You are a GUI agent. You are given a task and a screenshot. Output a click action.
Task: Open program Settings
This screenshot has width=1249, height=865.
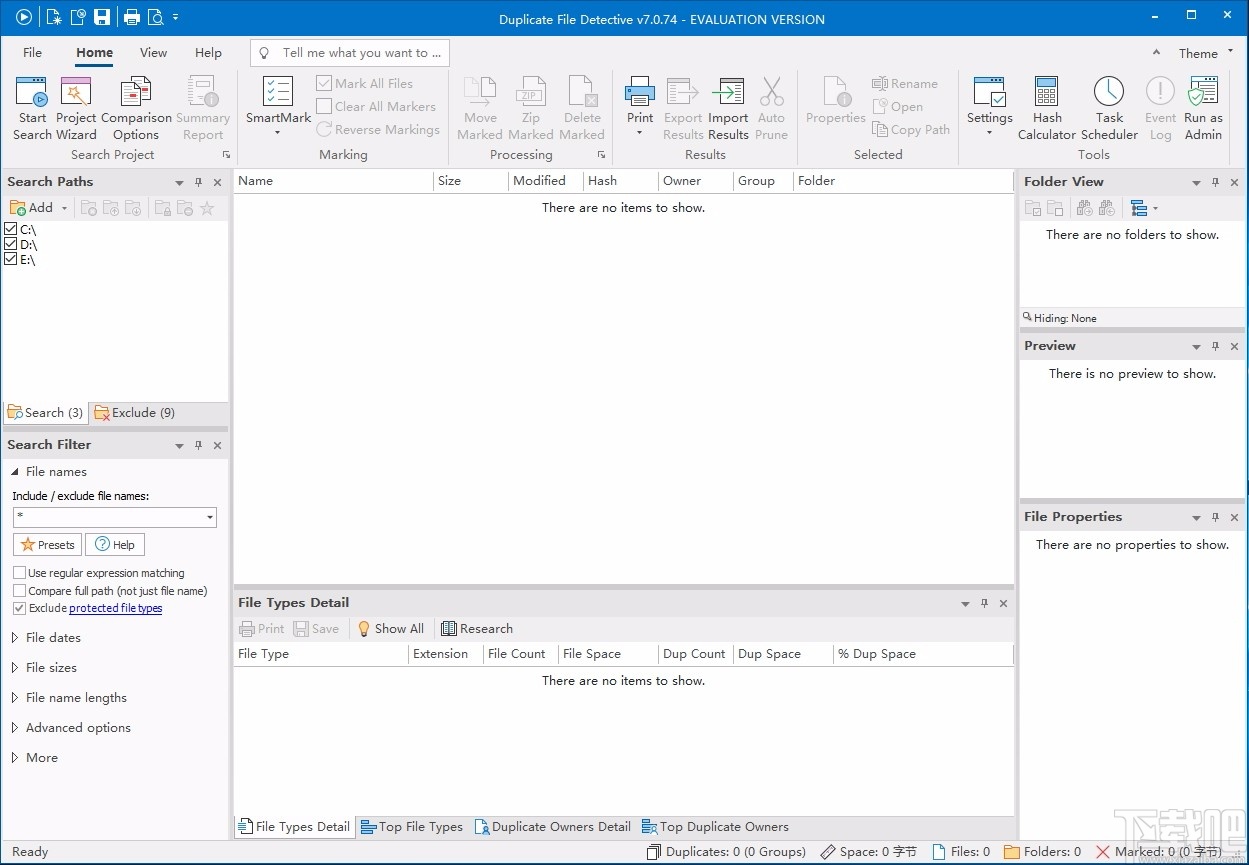click(989, 102)
